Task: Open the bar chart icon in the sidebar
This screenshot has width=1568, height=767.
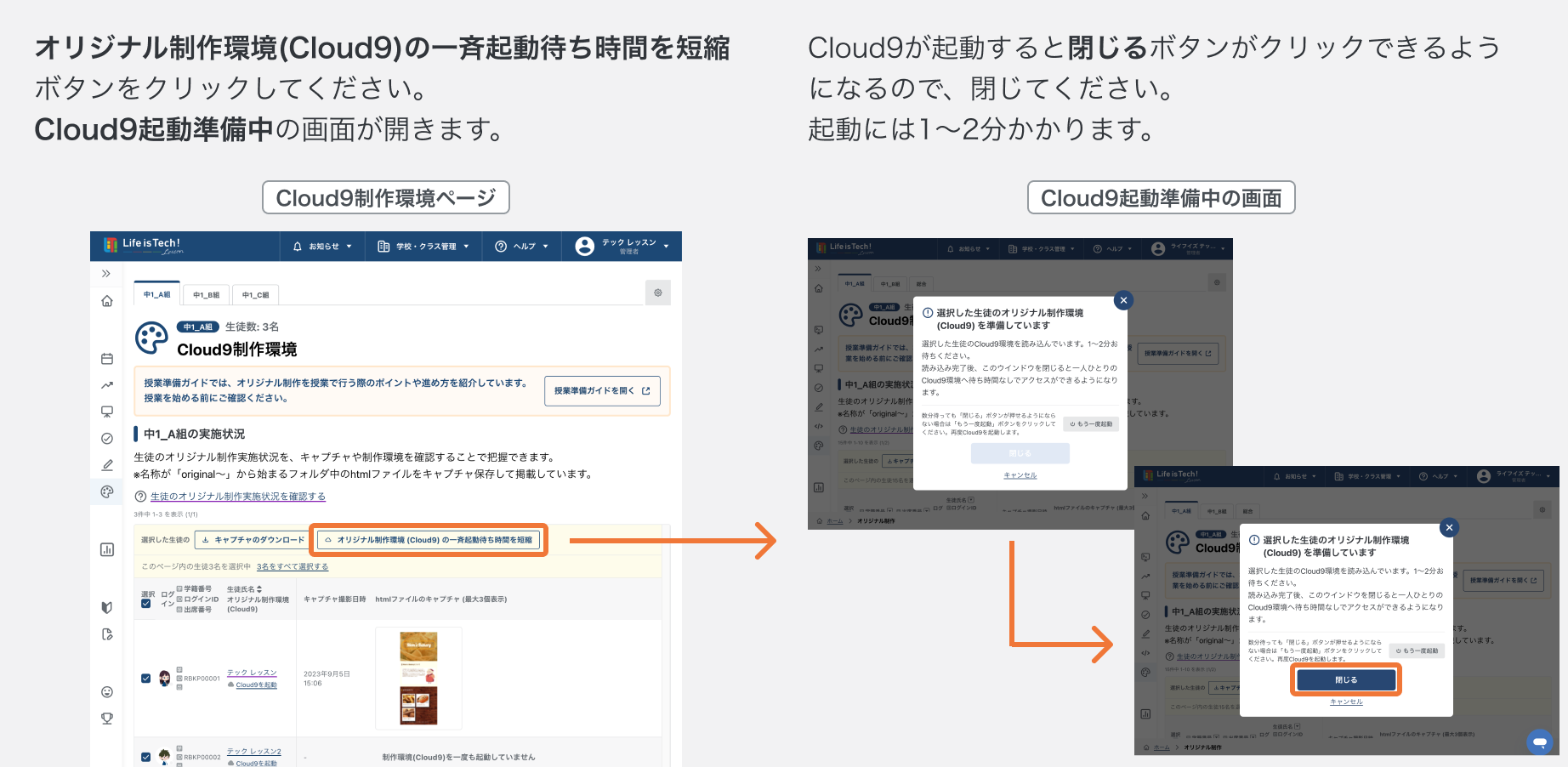Action: coord(107,549)
